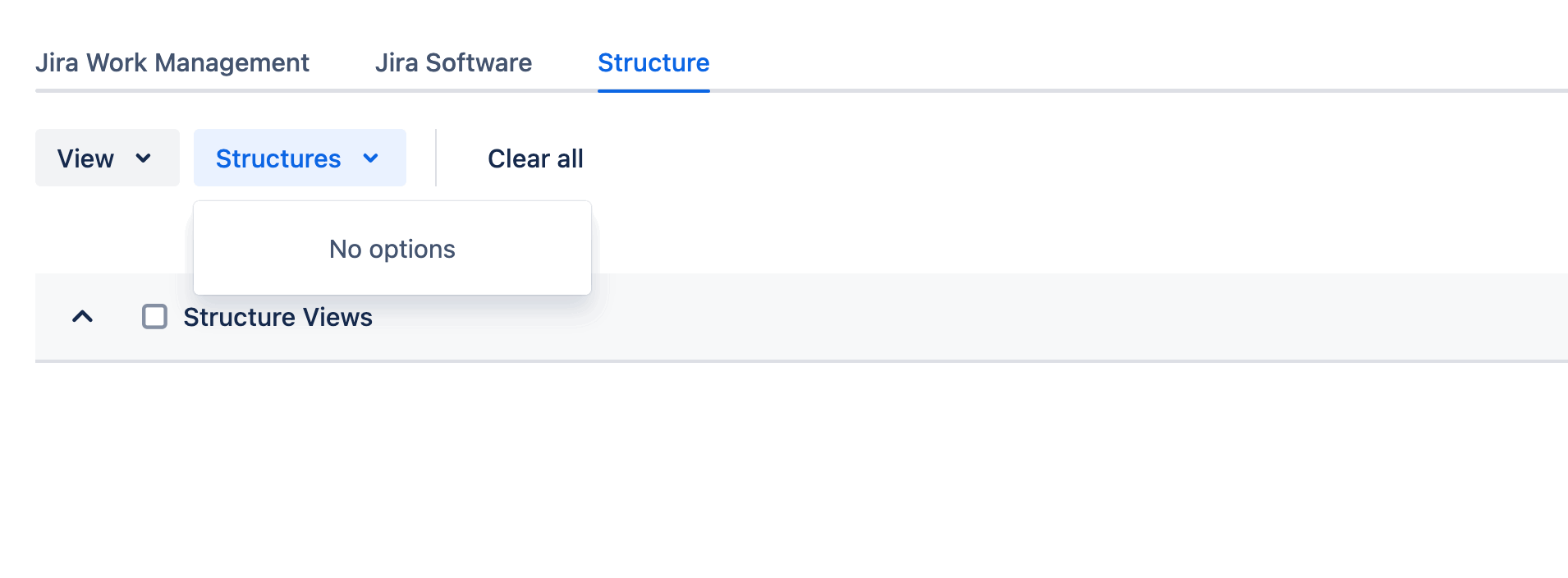Open the Structure tab
The image size is (1568, 578).
pyautogui.click(x=653, y=62)
